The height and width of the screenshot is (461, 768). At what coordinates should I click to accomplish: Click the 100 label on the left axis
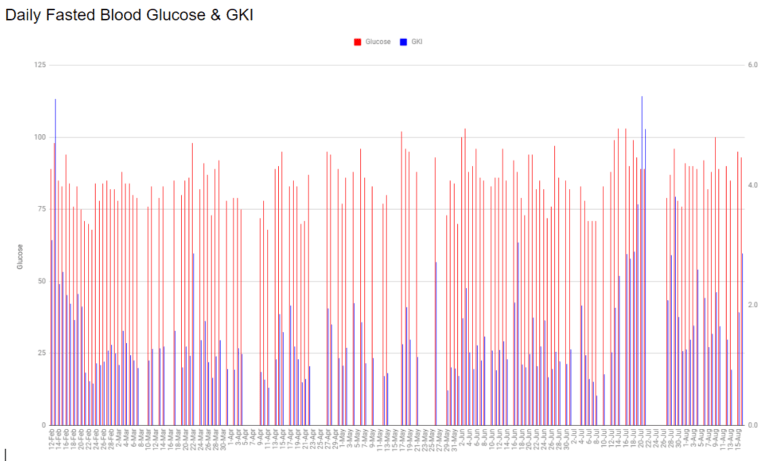40,137
